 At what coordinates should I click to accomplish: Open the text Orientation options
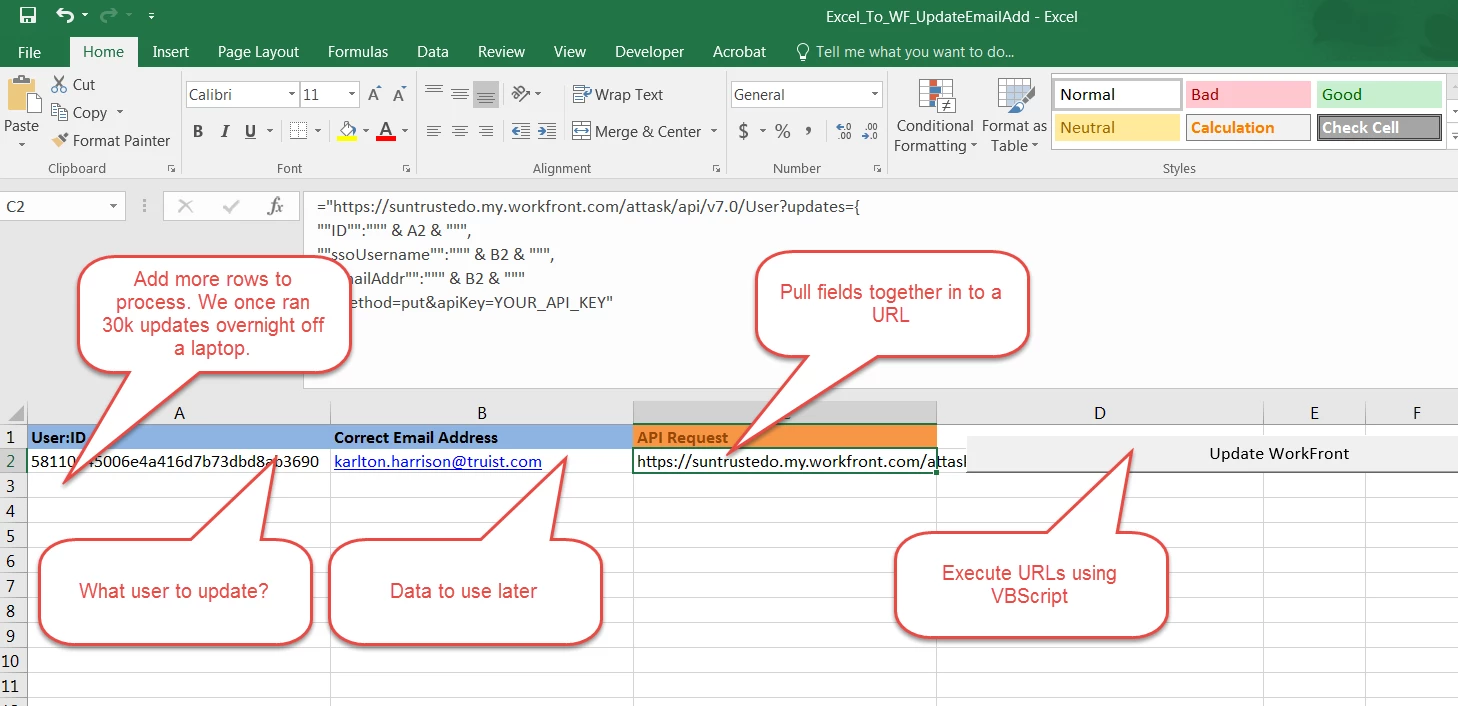tap(526, 94)
